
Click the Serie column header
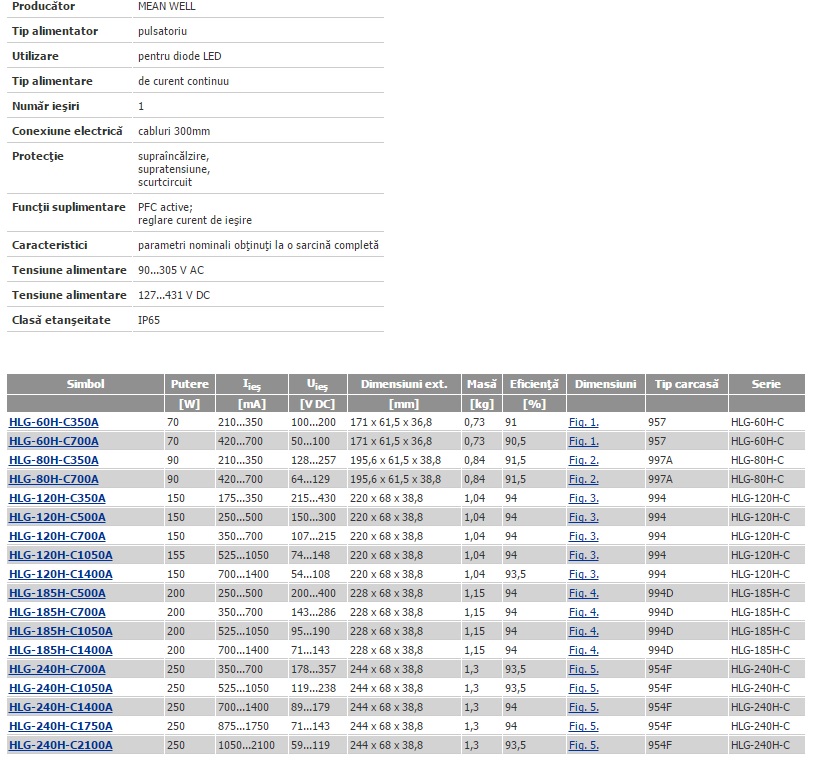point(766,384)
